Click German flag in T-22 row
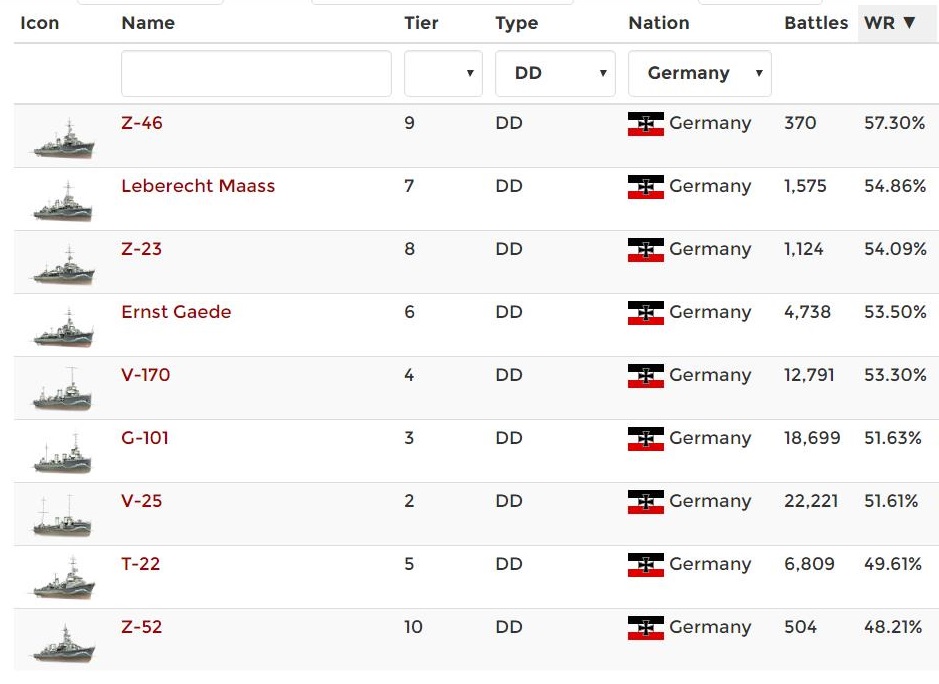Image resolution: width=939 pixels, height=684 pixels. [646, 565]
